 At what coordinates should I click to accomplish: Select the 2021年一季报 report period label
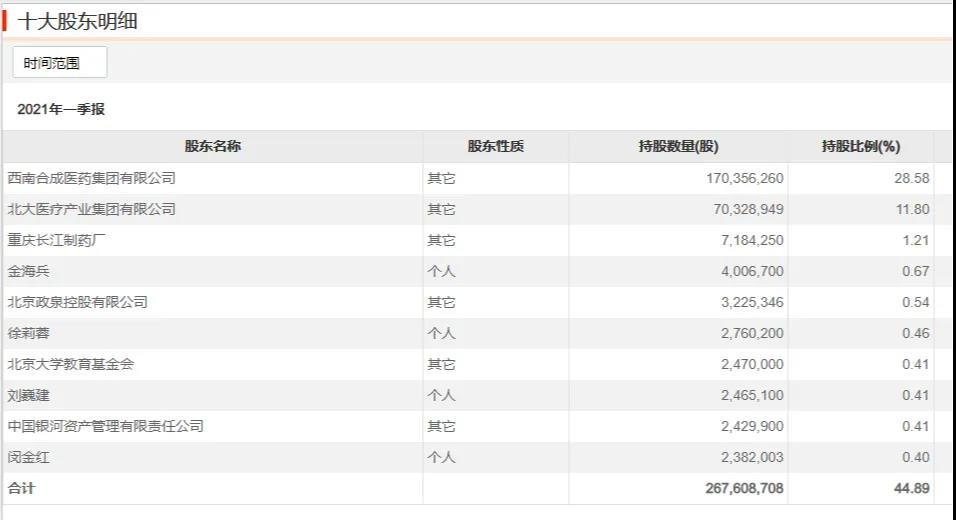click(x=61, y=109)
